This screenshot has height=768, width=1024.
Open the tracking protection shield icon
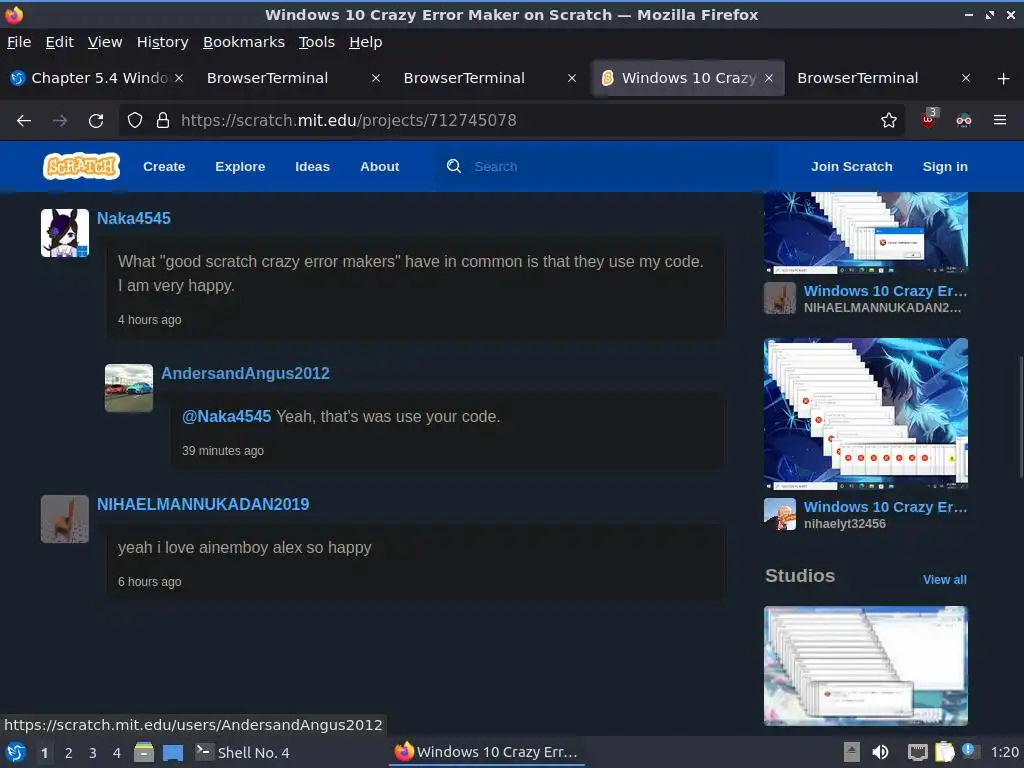(135, 120)
